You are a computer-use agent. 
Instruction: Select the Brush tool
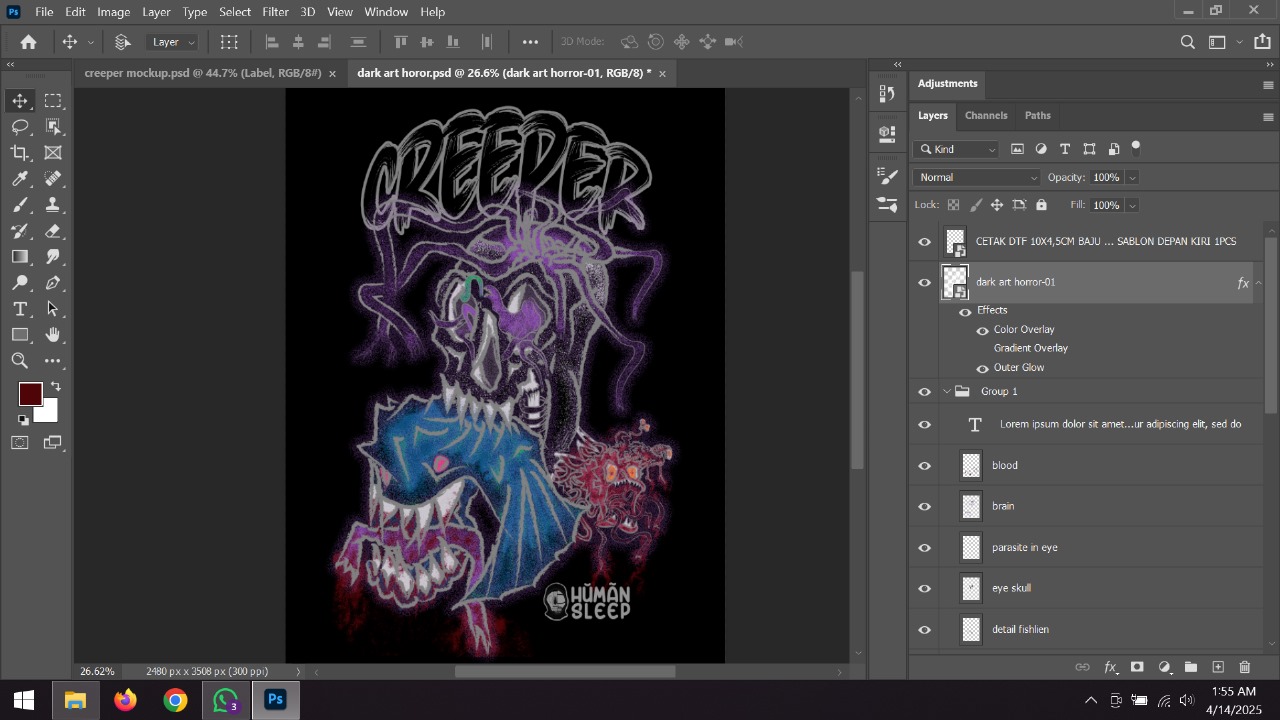20,205
